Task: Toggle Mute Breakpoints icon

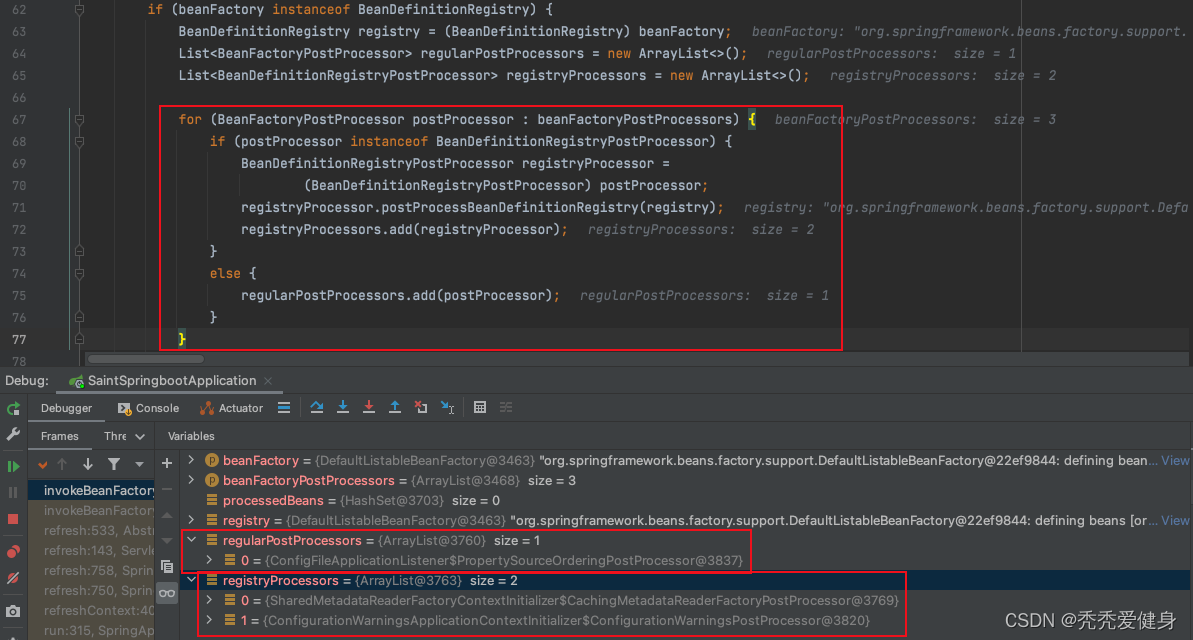Action: pyautogui.click(x=13, y=579)
